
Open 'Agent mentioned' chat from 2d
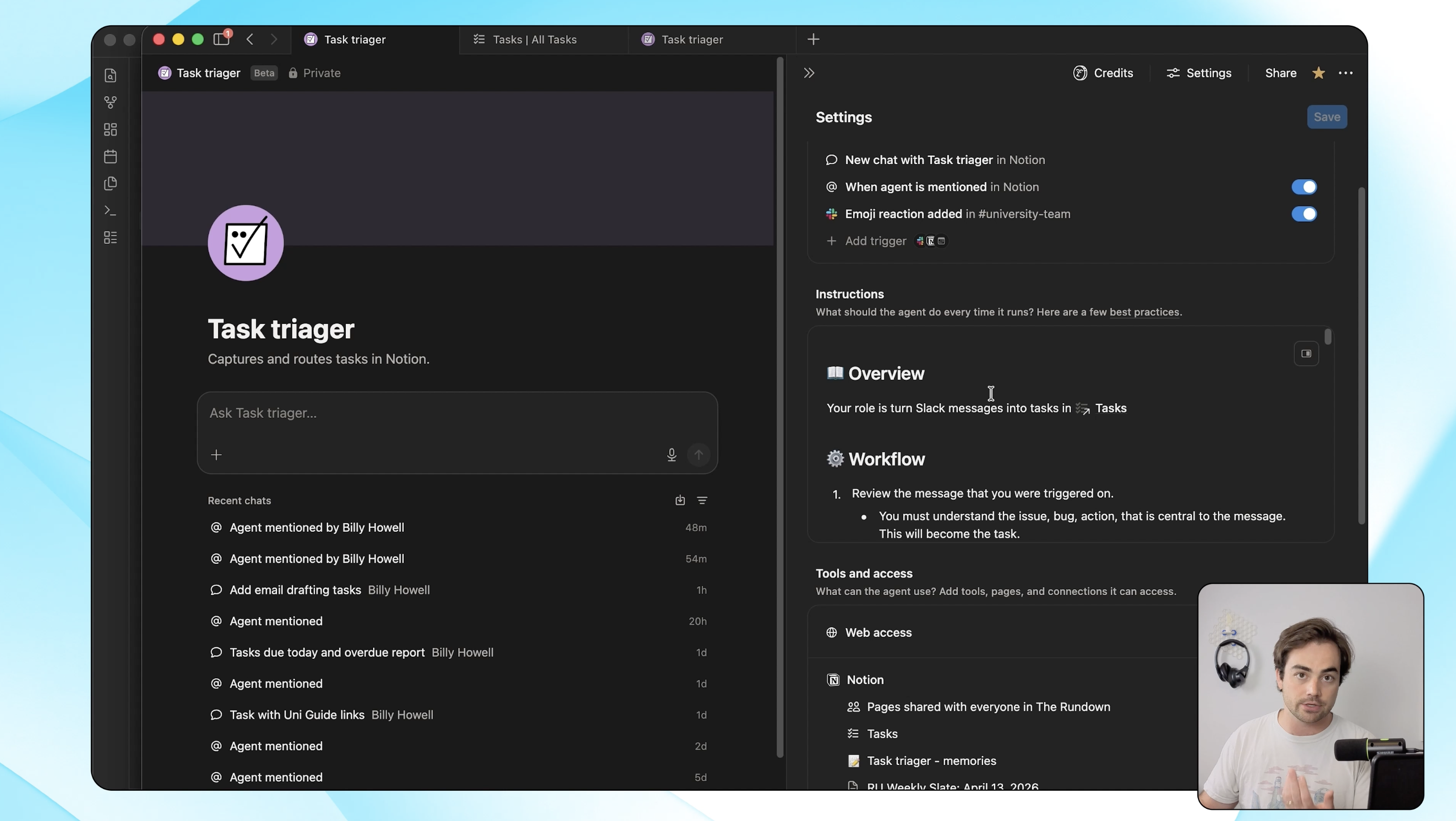[457, 746]
